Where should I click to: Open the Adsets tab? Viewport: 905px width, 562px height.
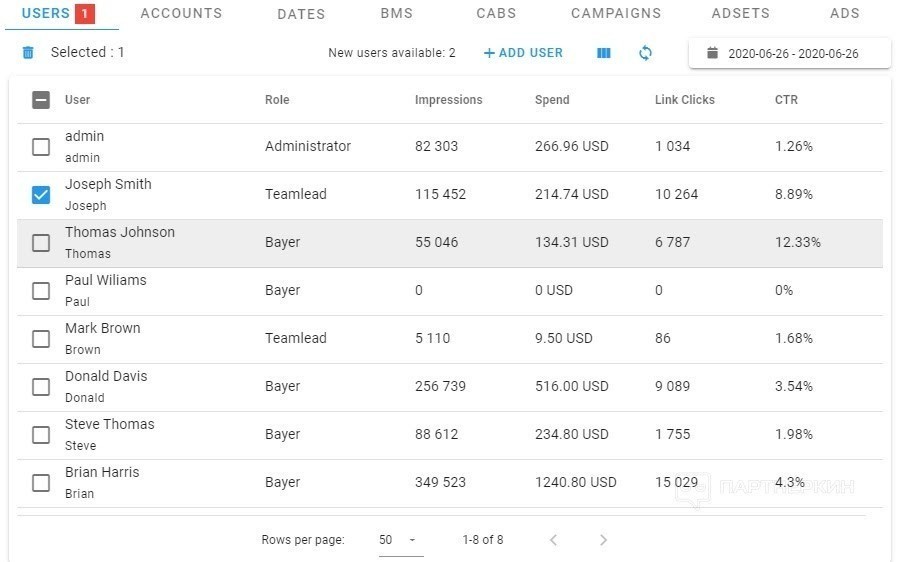pos(741,13)
